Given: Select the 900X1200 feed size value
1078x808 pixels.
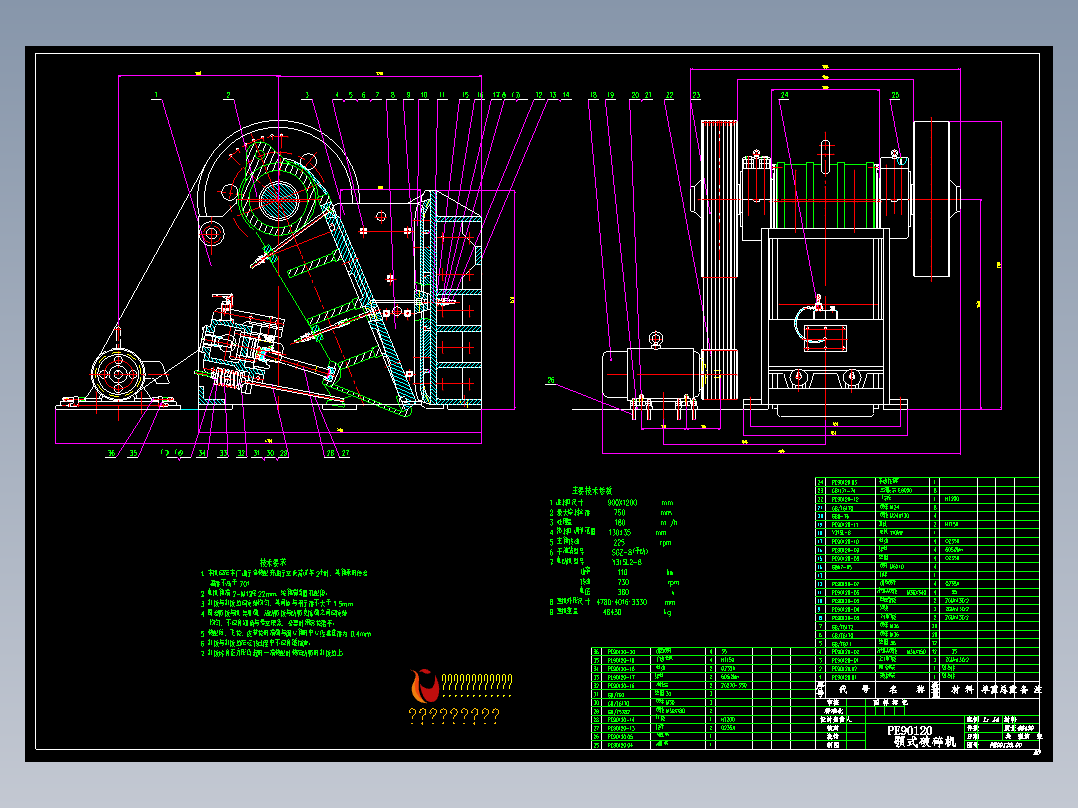Looking at the screenshot, I should click(622, 503).
